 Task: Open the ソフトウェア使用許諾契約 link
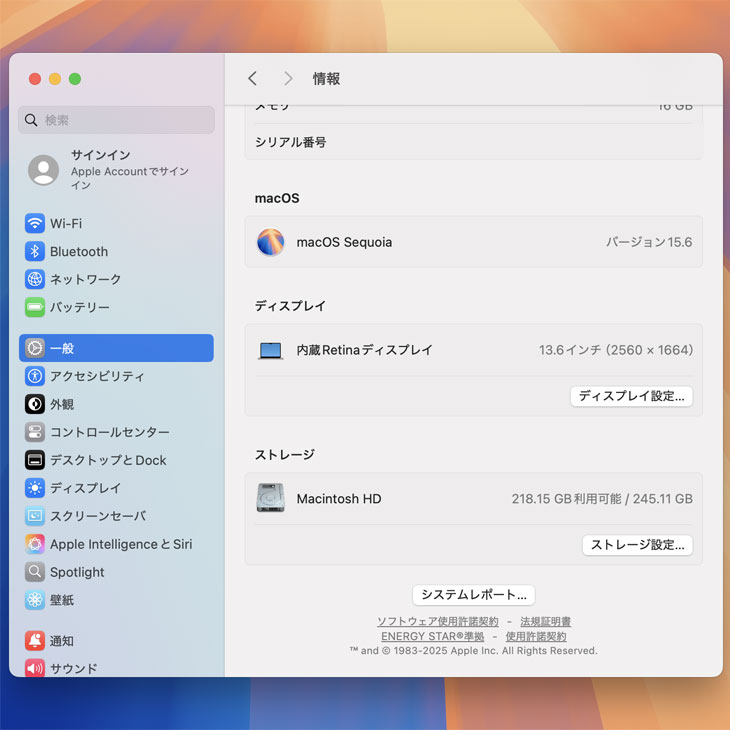(x=437, y=622)
